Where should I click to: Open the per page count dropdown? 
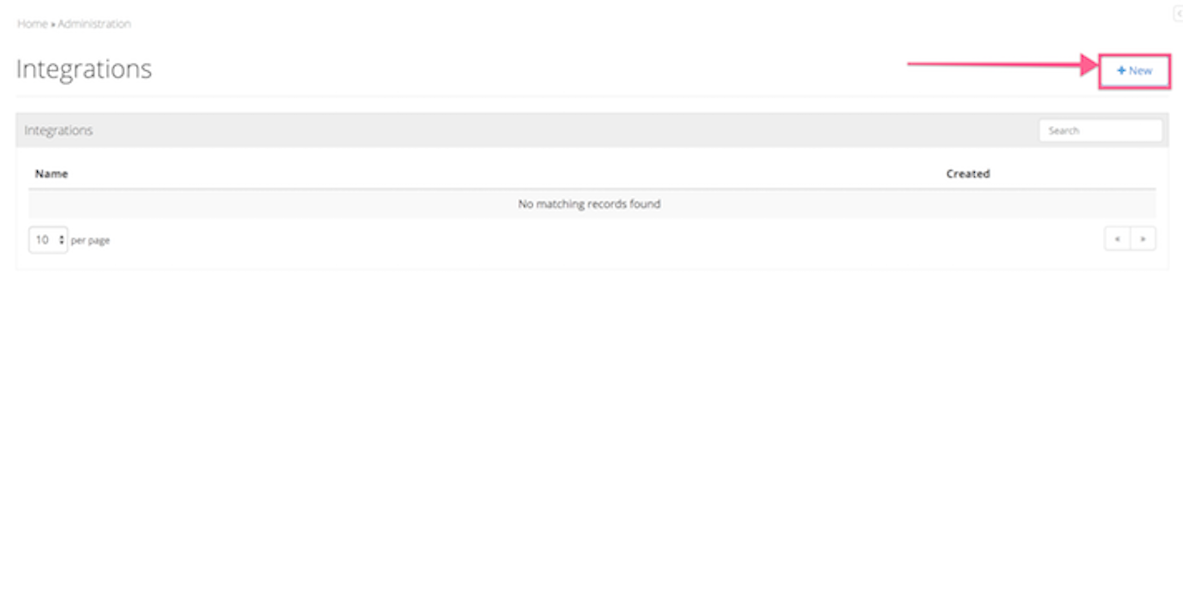pos(48,240)
